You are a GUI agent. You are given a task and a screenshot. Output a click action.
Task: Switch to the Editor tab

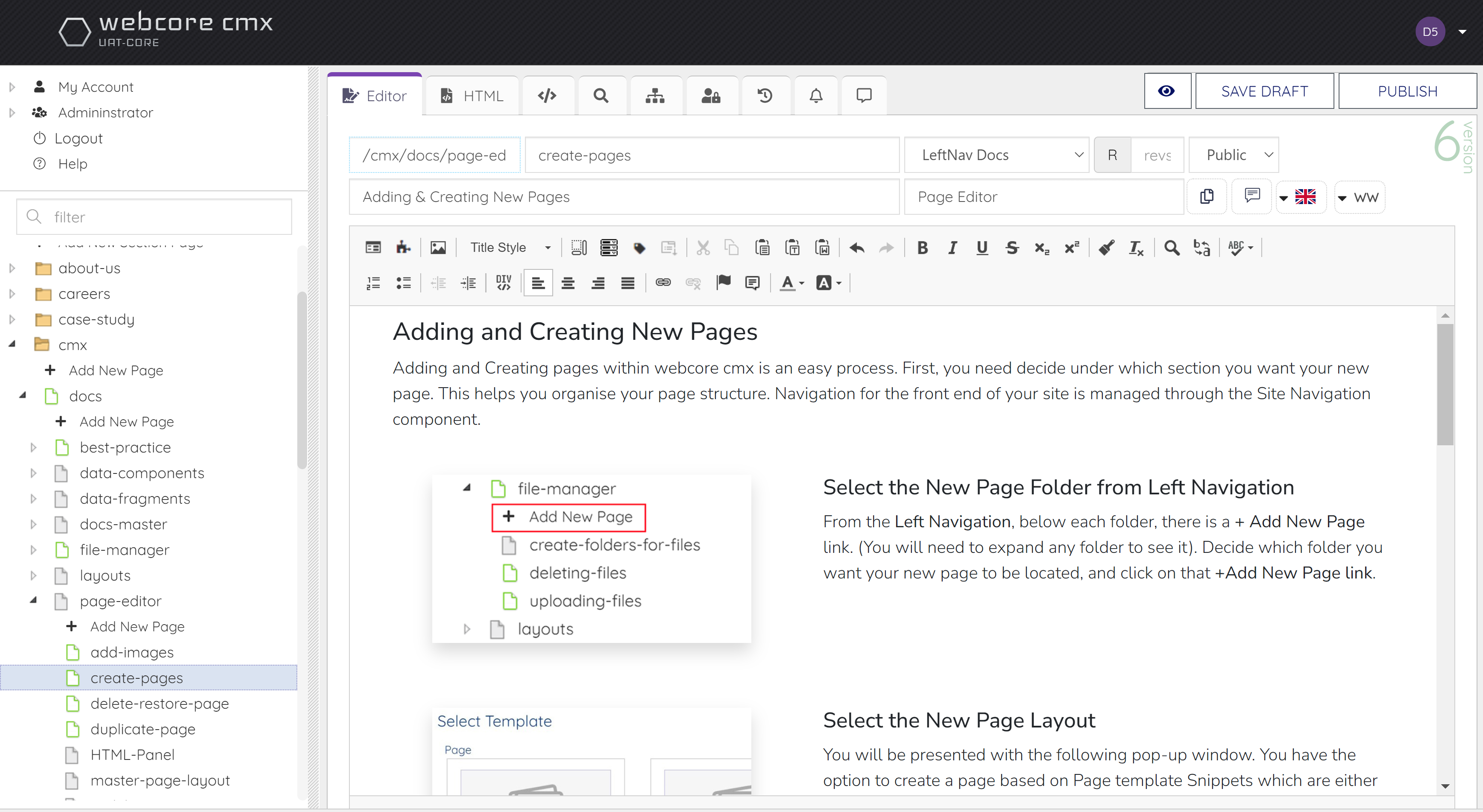(x=375, y=96)
